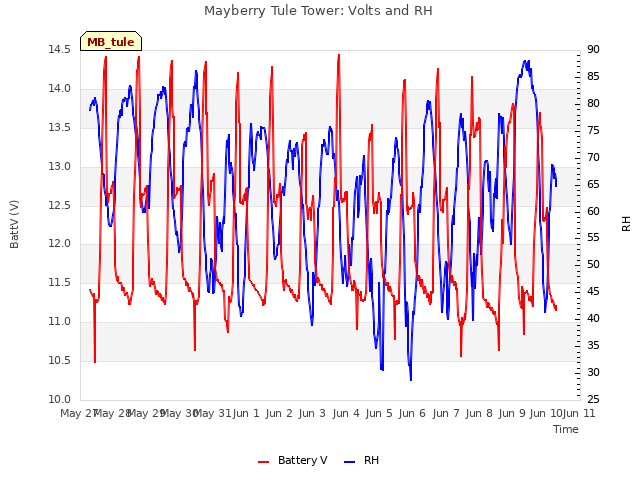Click the 80 RH axis tick
This screenshot has width=640, height=480.
tap(593, 103)
